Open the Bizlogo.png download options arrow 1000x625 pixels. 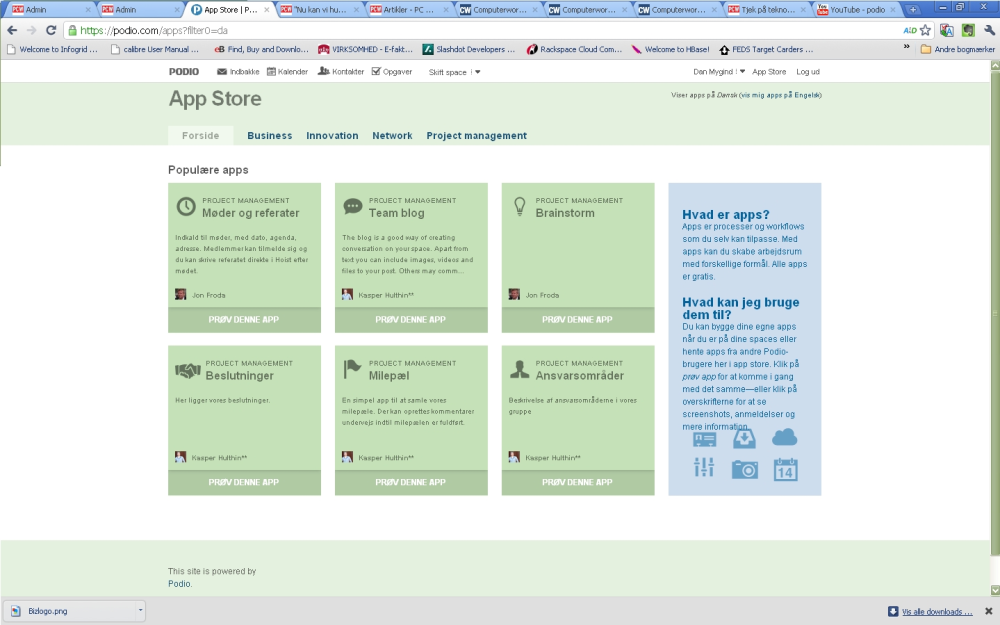click(140, 610)
